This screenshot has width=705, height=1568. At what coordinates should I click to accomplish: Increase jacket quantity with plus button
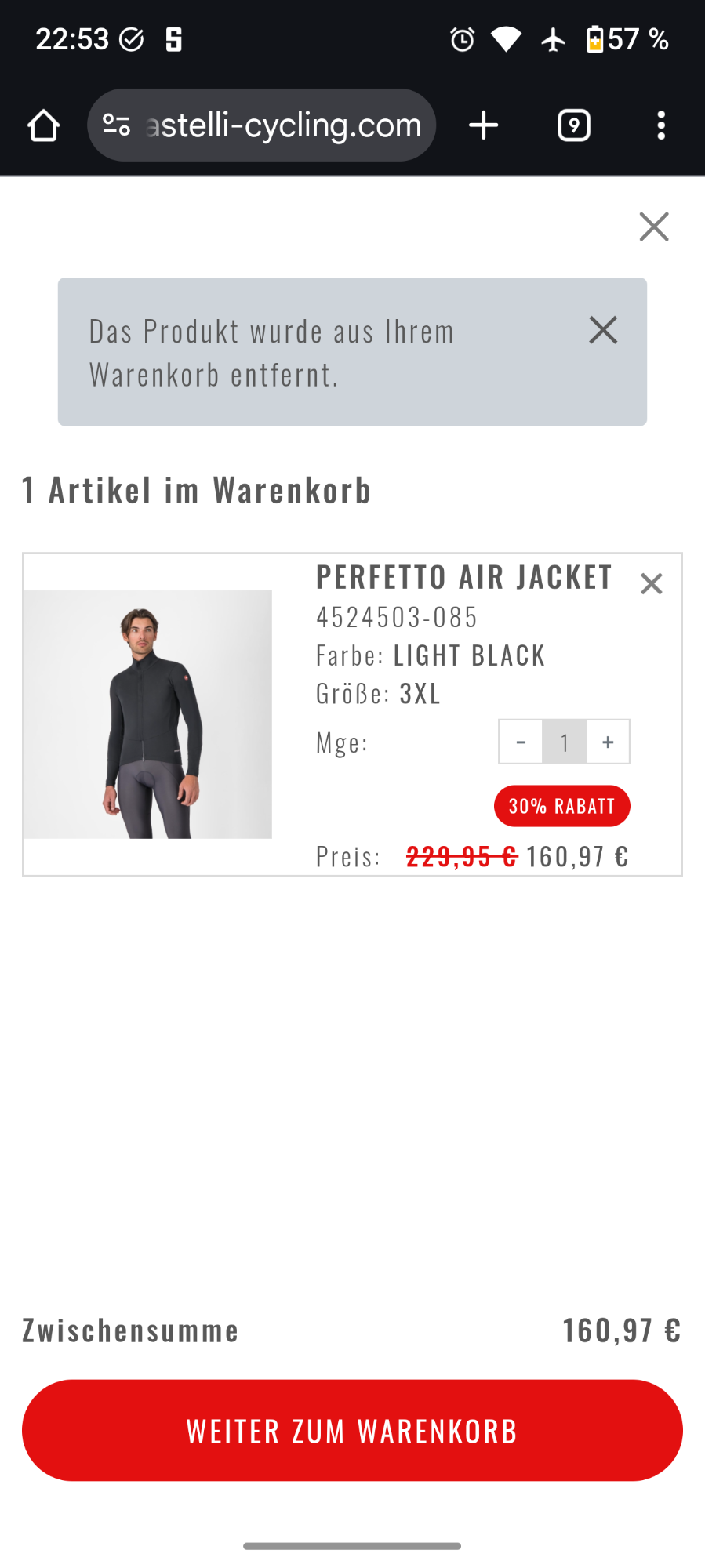(x=608, y=742)
